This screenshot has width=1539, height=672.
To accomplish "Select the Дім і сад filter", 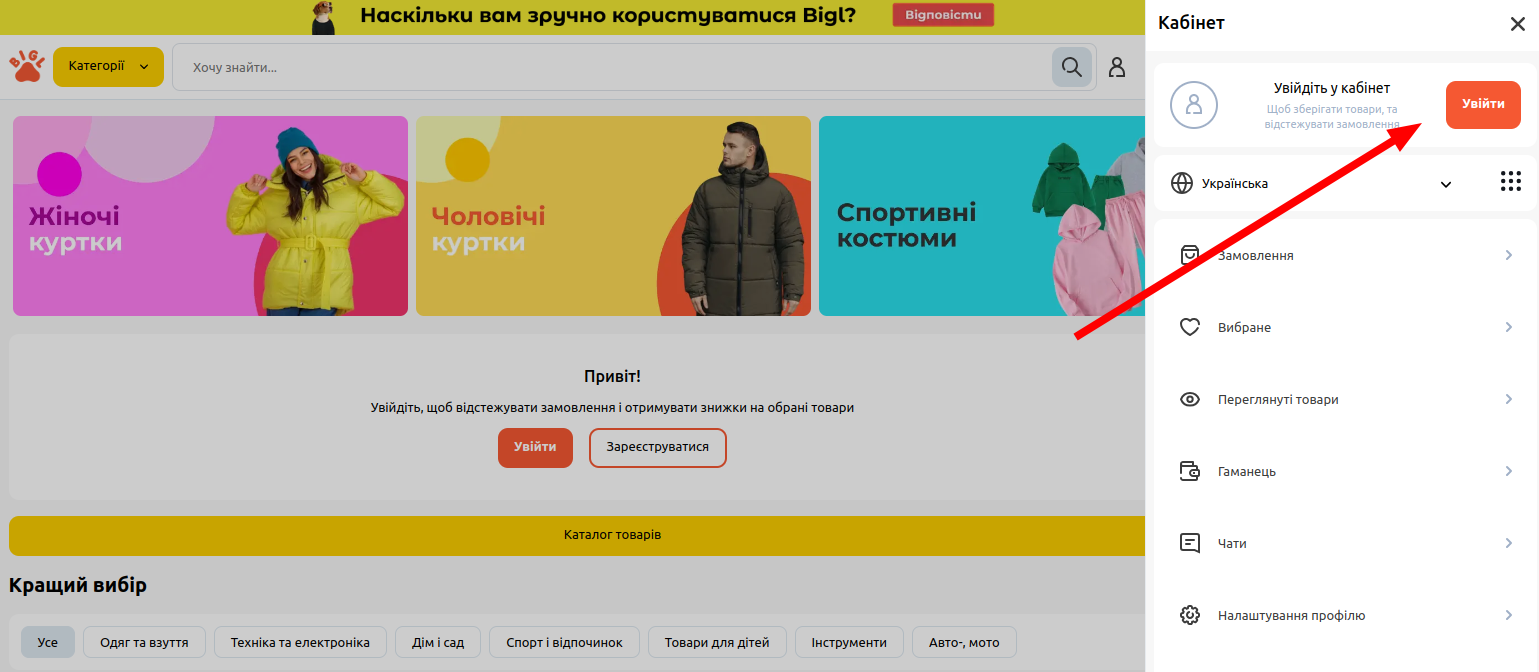I will pyautogui.click(x=438, y=642).
